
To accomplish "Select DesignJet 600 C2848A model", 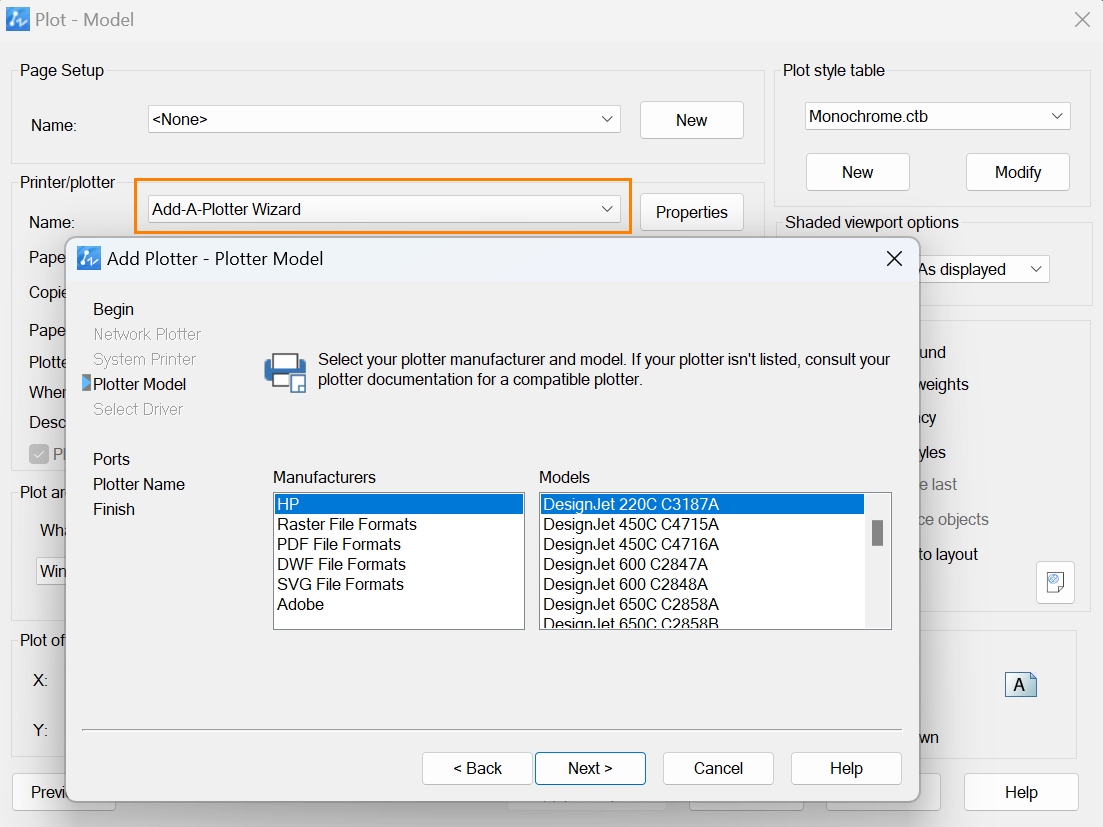I will [702, 584].
